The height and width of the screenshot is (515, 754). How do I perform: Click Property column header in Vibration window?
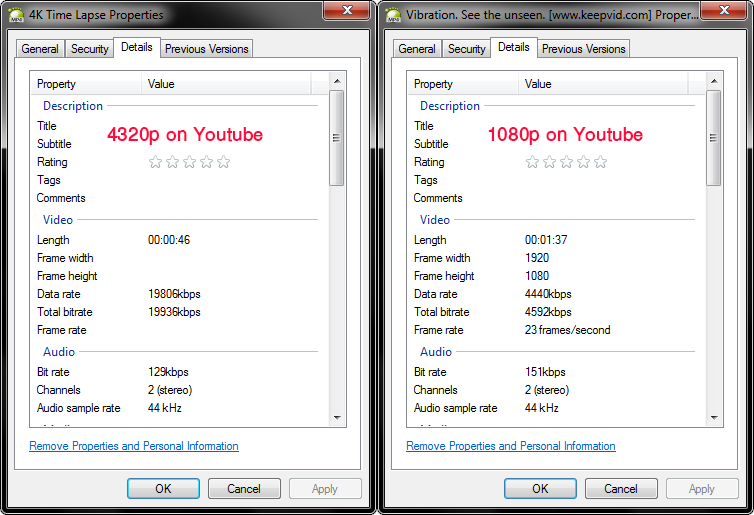463,84
